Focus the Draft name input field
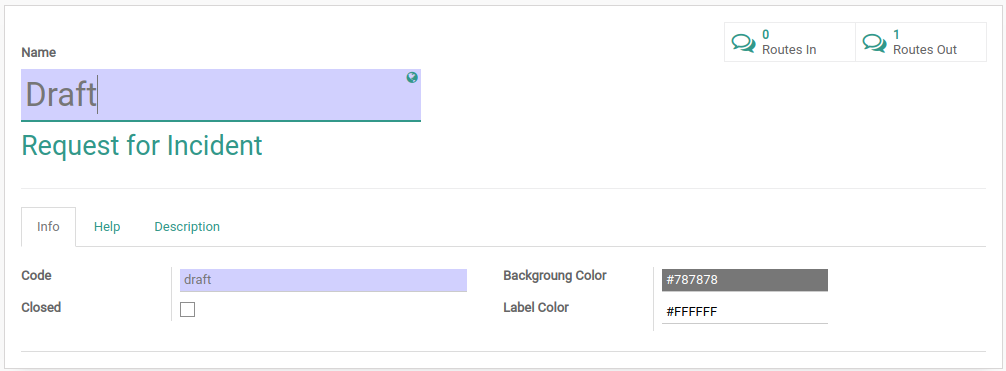The image size is (1006, 371). pos(221,95)
